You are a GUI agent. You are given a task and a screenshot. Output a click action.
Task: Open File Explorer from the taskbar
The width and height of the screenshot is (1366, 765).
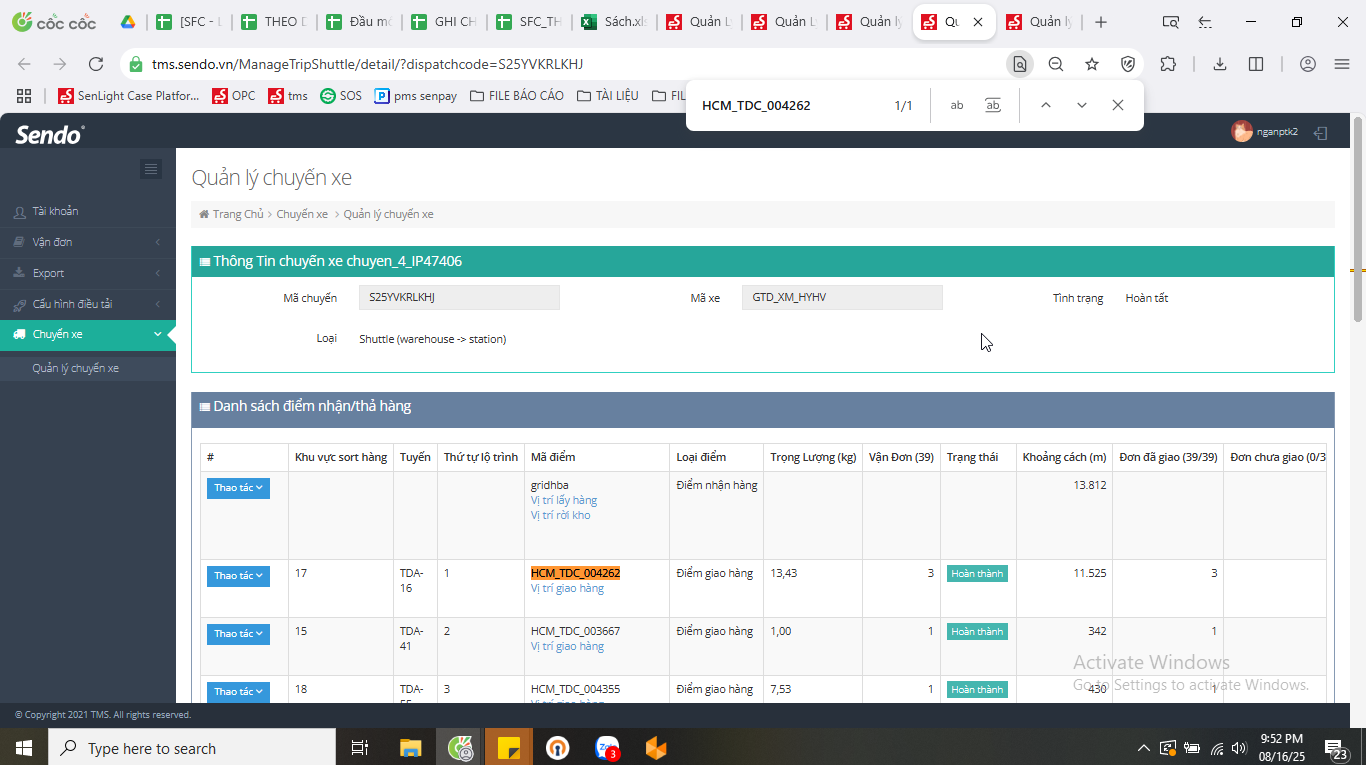click(411, 748)
